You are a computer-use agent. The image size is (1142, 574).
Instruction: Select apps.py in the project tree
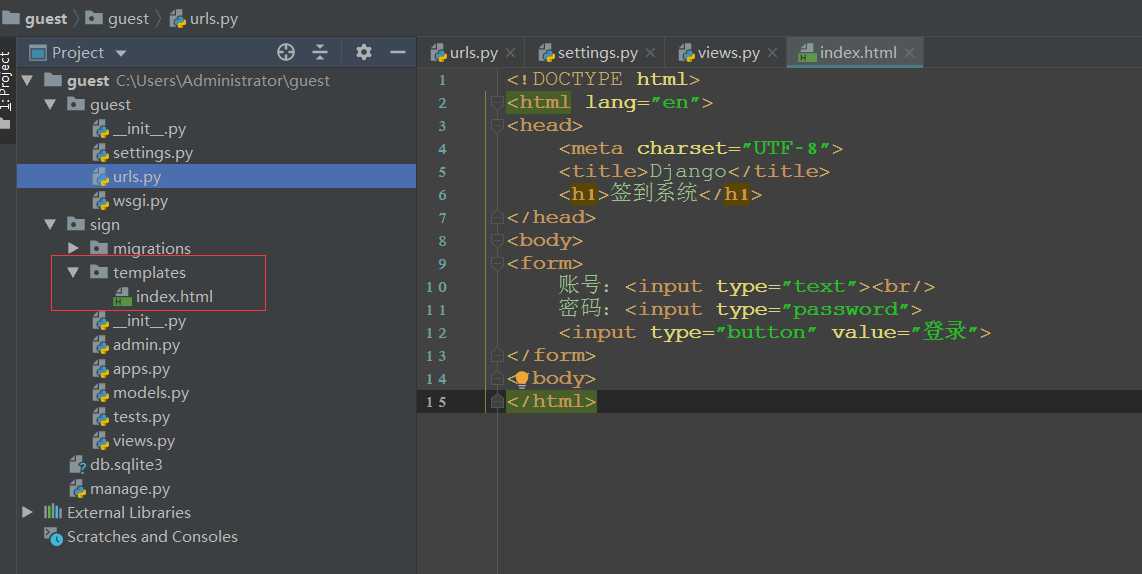pyautogui.click(x=141, y=369)
